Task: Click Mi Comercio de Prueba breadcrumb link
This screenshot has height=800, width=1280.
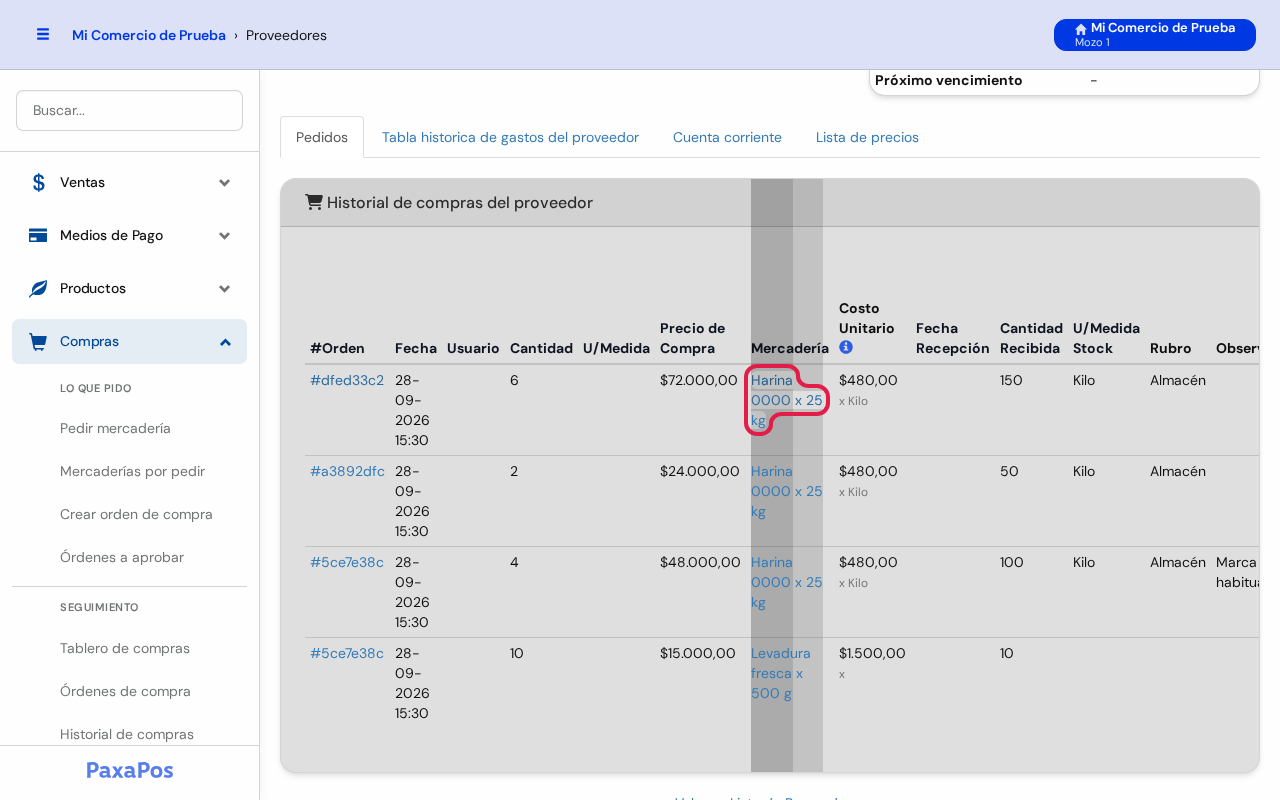Action: pos(149,35)
